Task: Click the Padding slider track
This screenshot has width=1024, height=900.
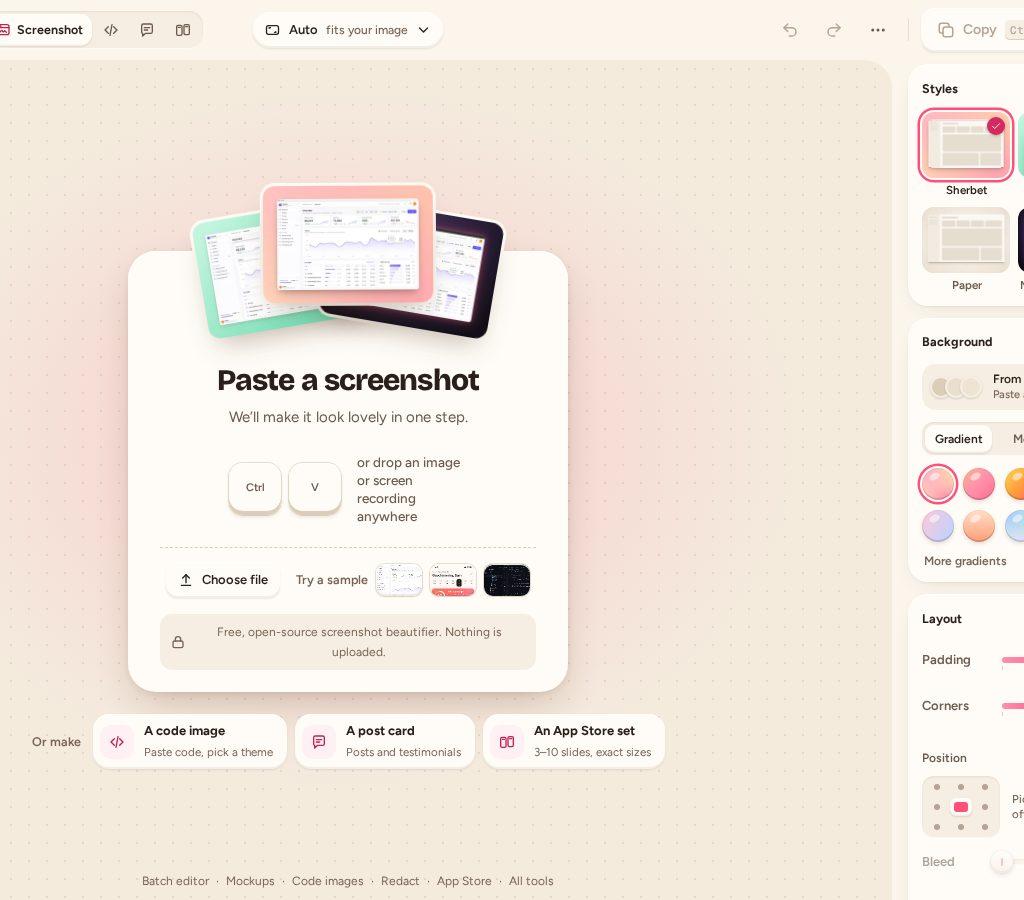Action: 1013,660
